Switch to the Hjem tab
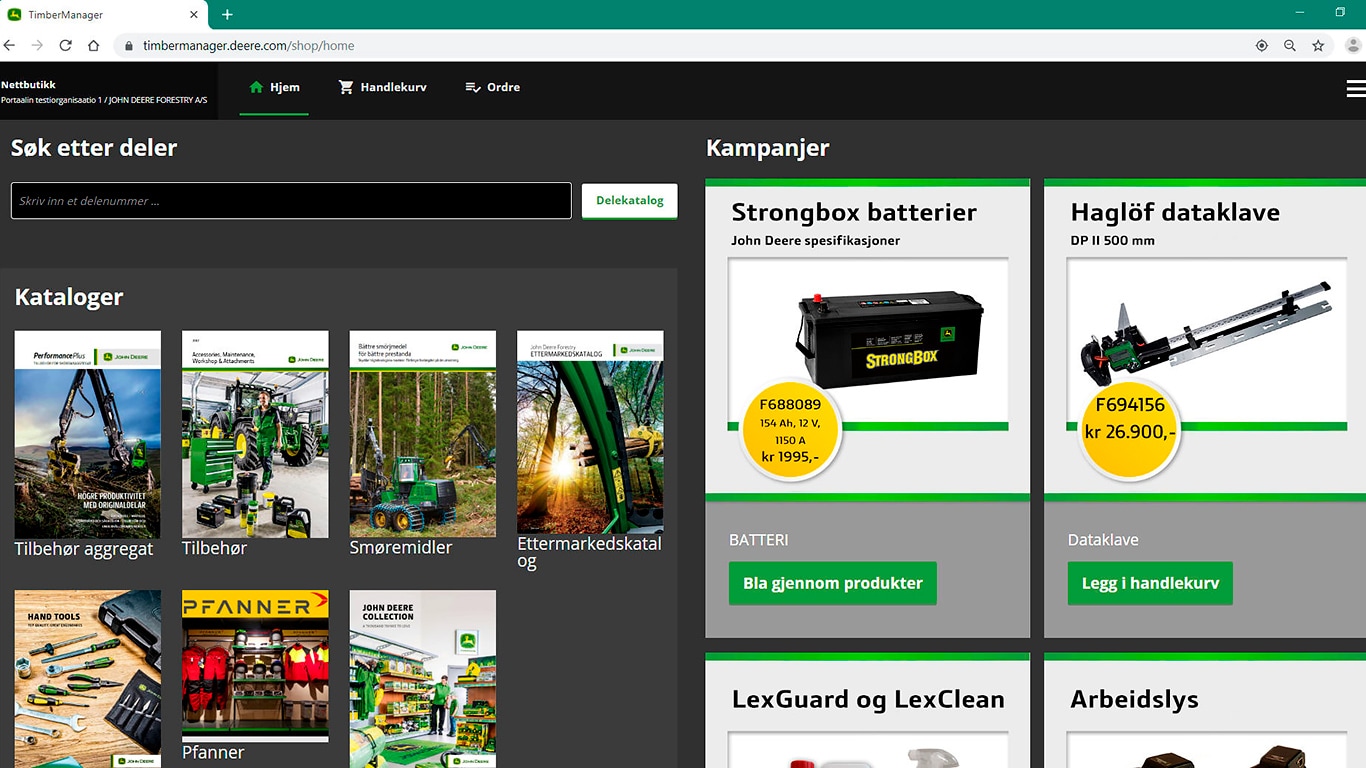Viewport: 1366px width, 768px height. [274, 88]
